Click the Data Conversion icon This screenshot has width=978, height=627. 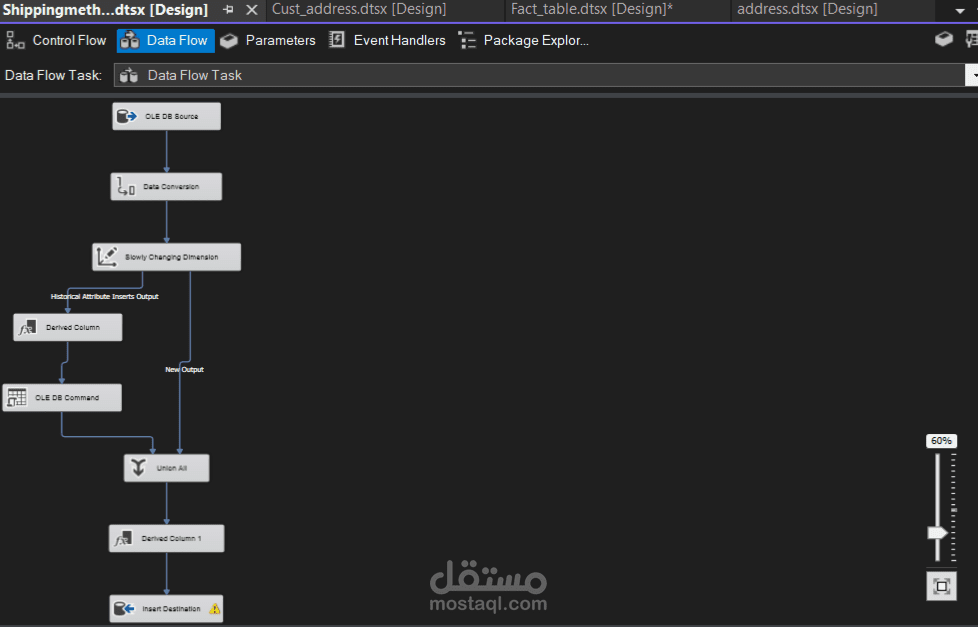[126, 187]
